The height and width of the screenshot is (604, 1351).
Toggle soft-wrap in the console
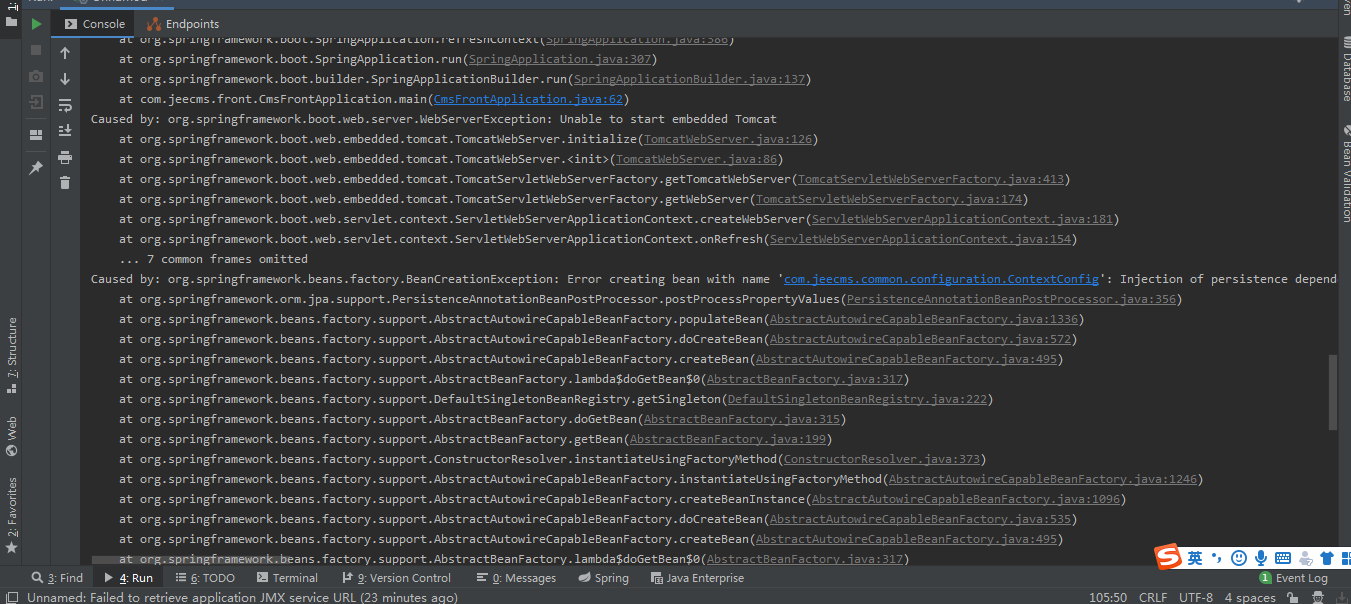coord(65,105)
